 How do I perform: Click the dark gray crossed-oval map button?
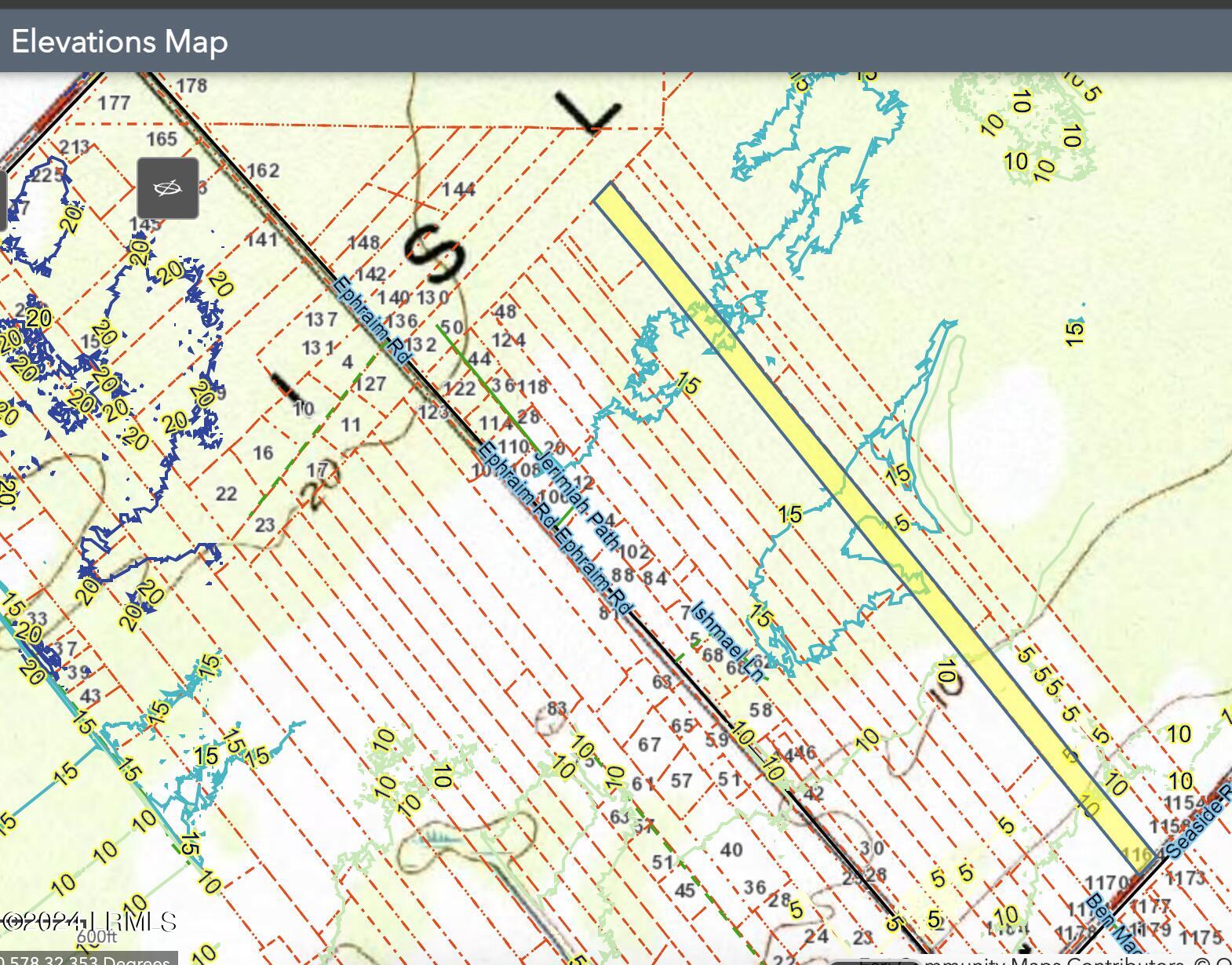168,188
